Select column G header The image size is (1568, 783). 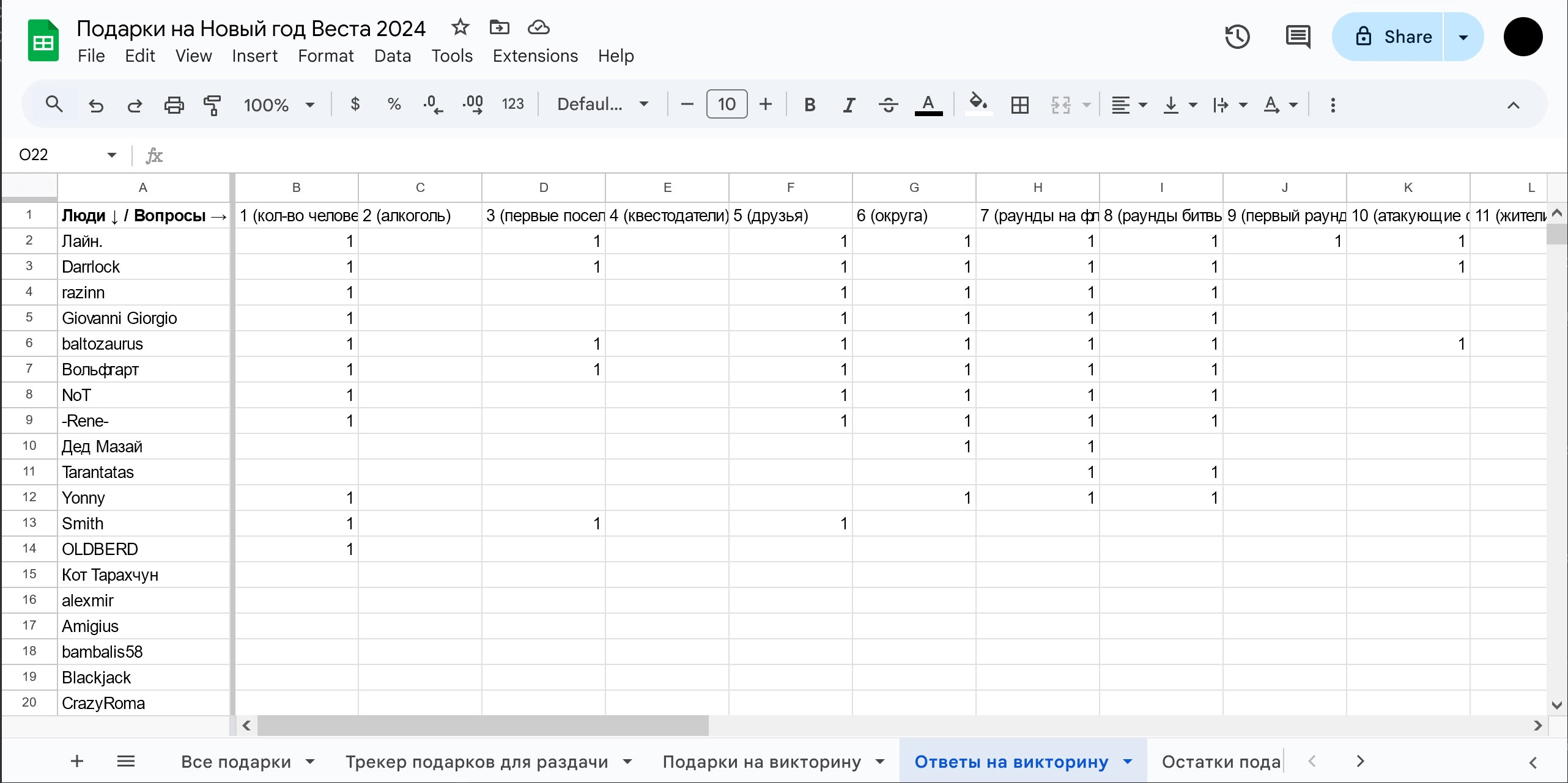click(914, 188)
